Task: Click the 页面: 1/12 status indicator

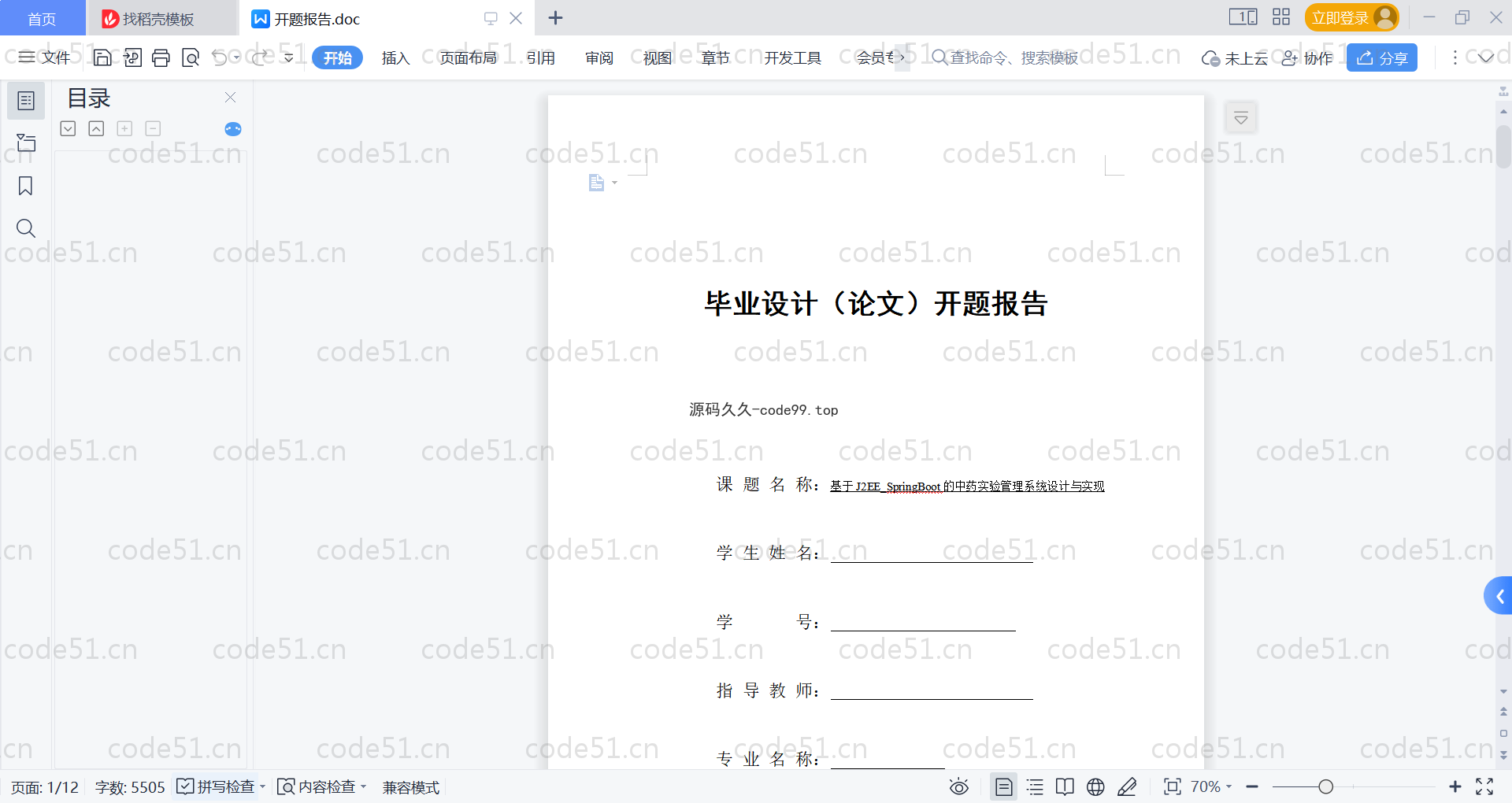Action: [x=45, y=787]
